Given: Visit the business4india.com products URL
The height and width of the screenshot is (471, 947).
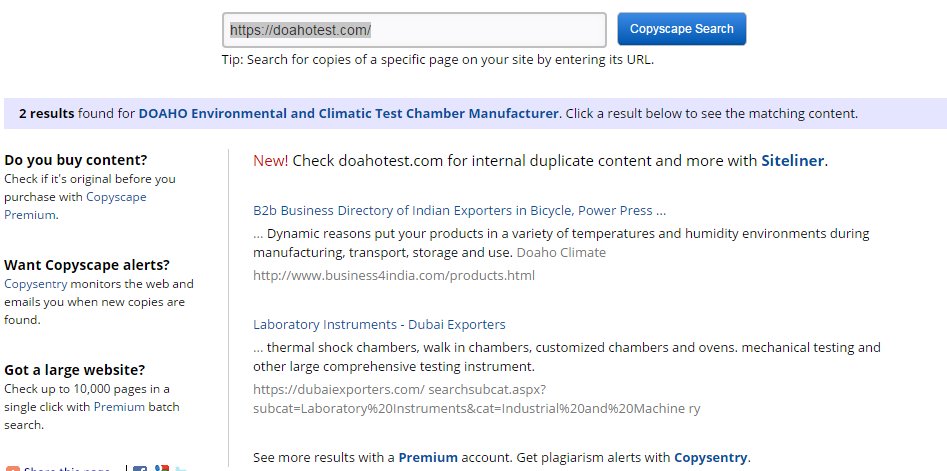Looking at the screenshot, I should (394, 275).
